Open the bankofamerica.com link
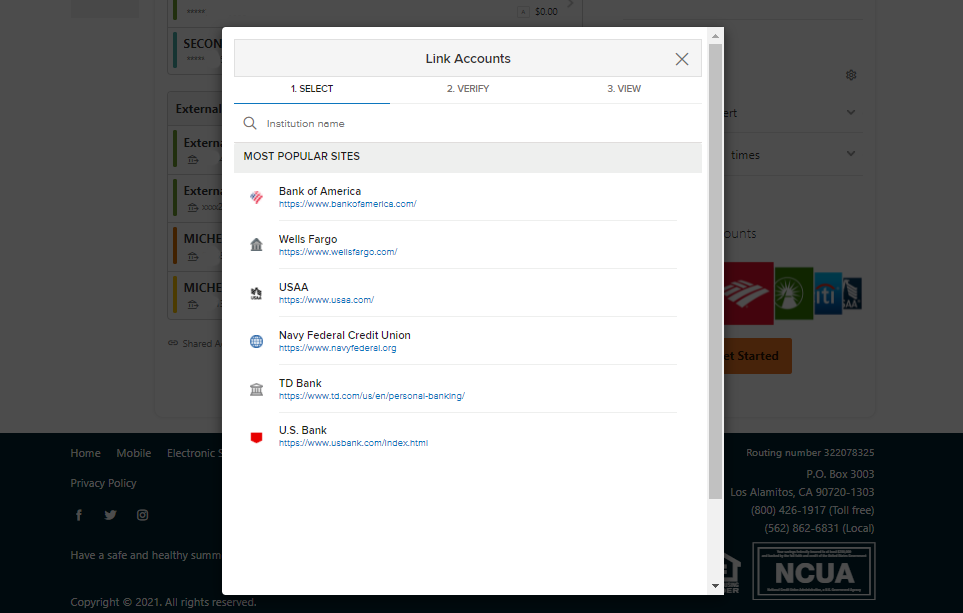Image resolution: width=963 pixels, height=613 pixels. pyautogui.click(x=348, y=204)
